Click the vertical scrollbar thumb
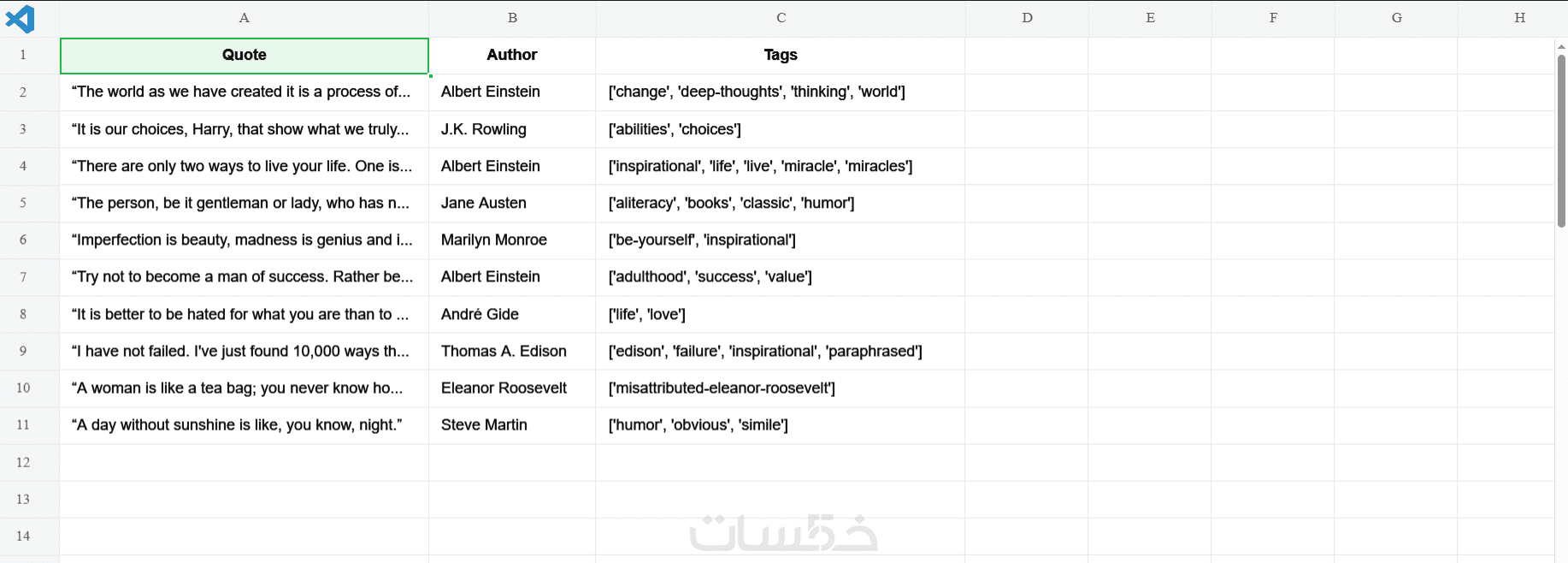 coord(1561,141)
